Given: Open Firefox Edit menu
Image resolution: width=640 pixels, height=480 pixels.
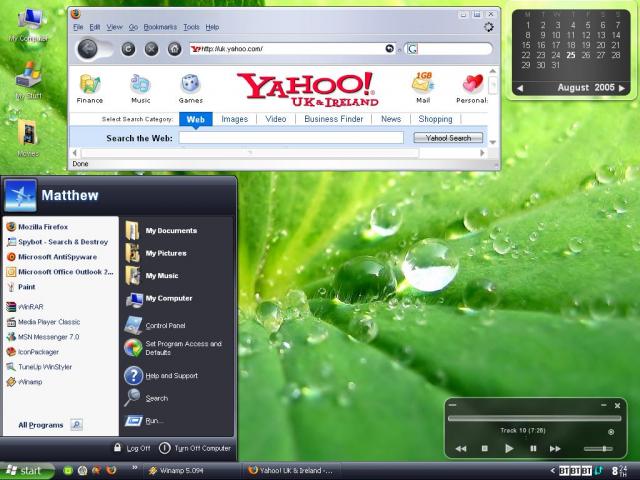Looking at the screenshot, I should click(x=95, y=27).
